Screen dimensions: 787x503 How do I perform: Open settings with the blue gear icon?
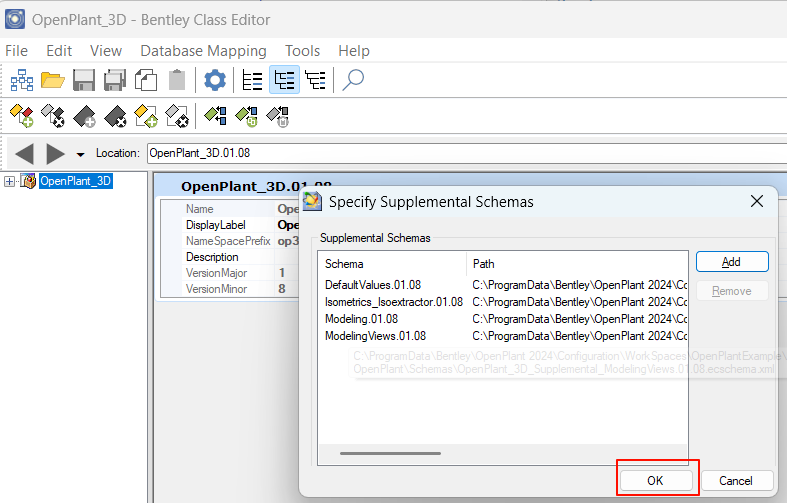click(x=215, y=80)
